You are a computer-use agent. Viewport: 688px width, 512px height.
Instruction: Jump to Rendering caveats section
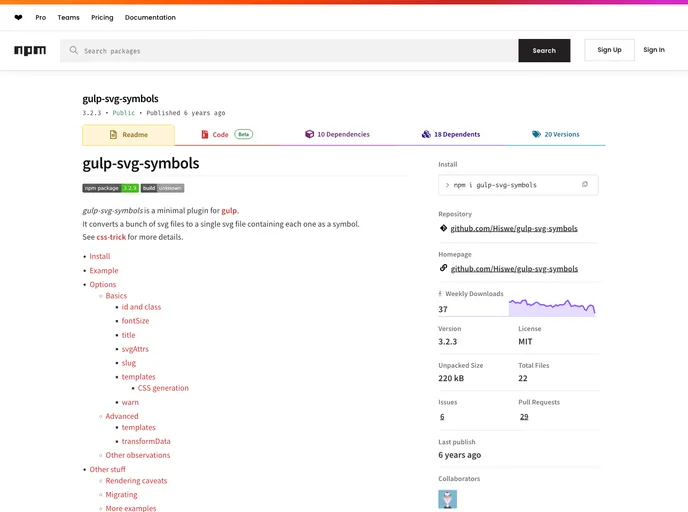click(136, 480)
